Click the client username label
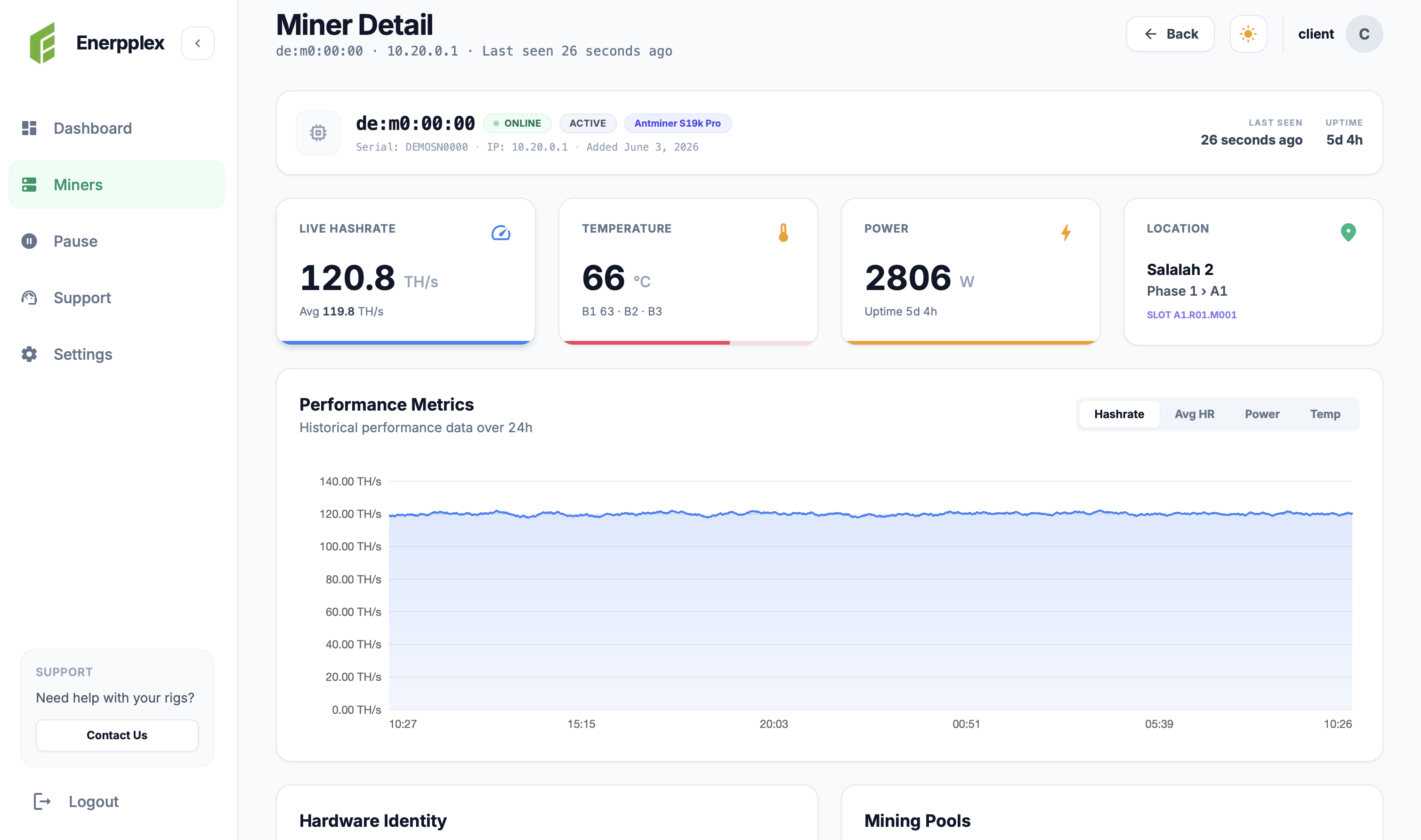This screenshot has height=840, width=1421. point(1316,34)
